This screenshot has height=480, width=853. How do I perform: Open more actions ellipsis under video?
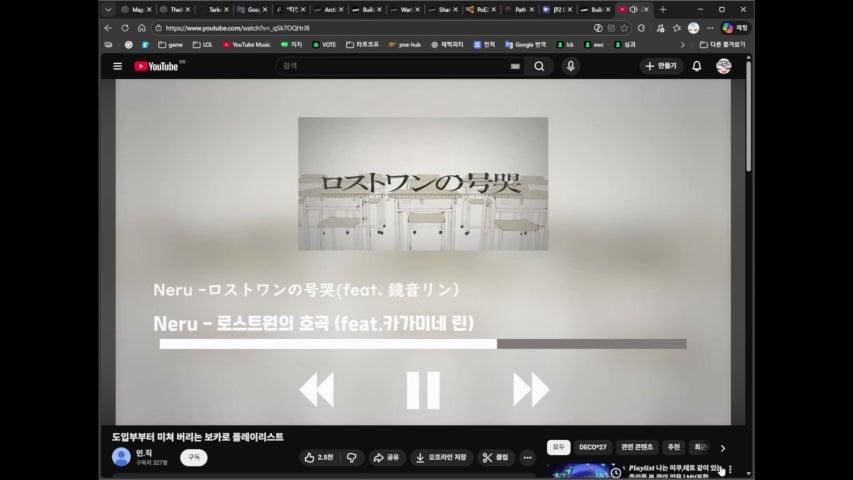coord(527,458)
